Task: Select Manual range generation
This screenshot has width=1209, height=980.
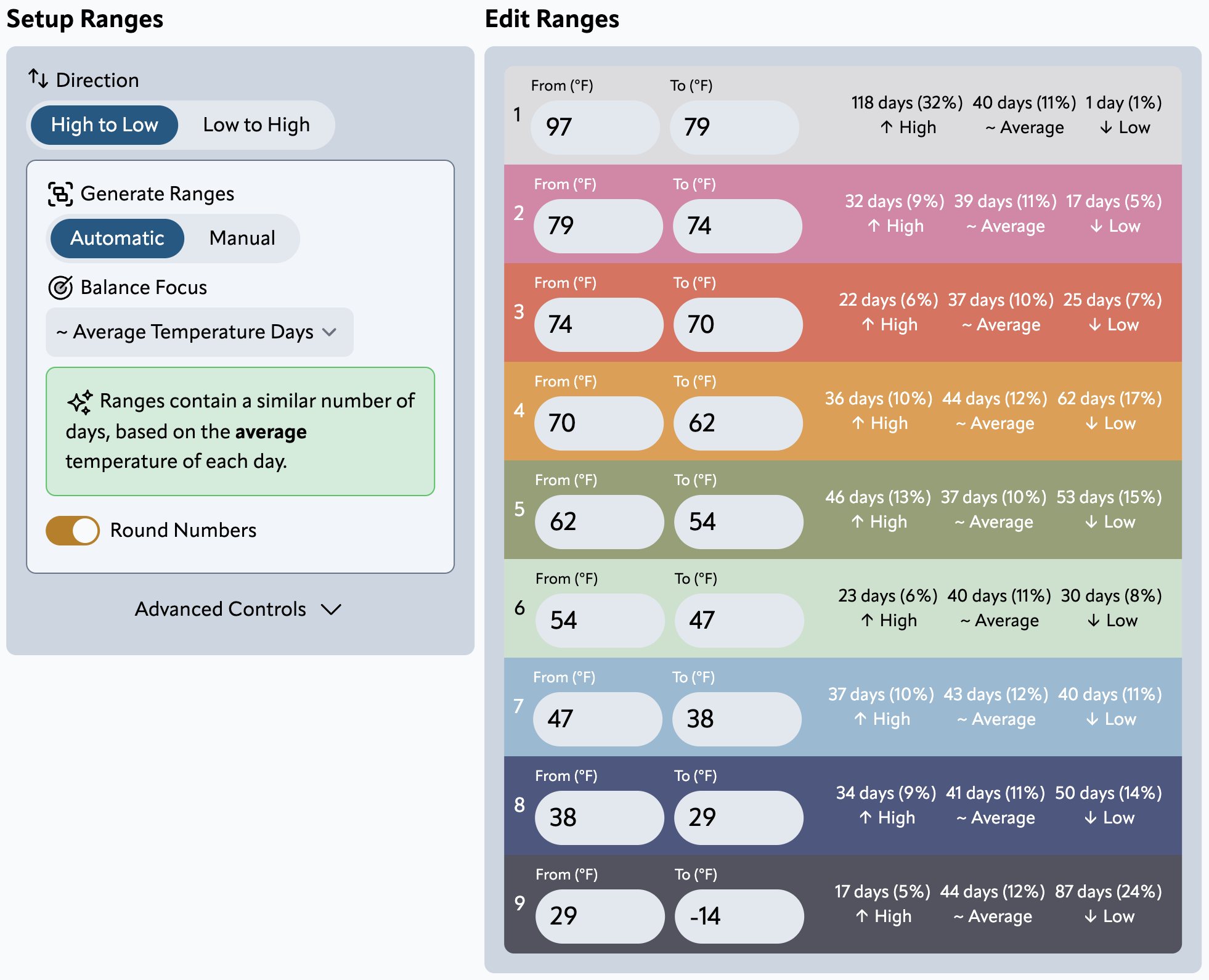Action: (242, 238)
